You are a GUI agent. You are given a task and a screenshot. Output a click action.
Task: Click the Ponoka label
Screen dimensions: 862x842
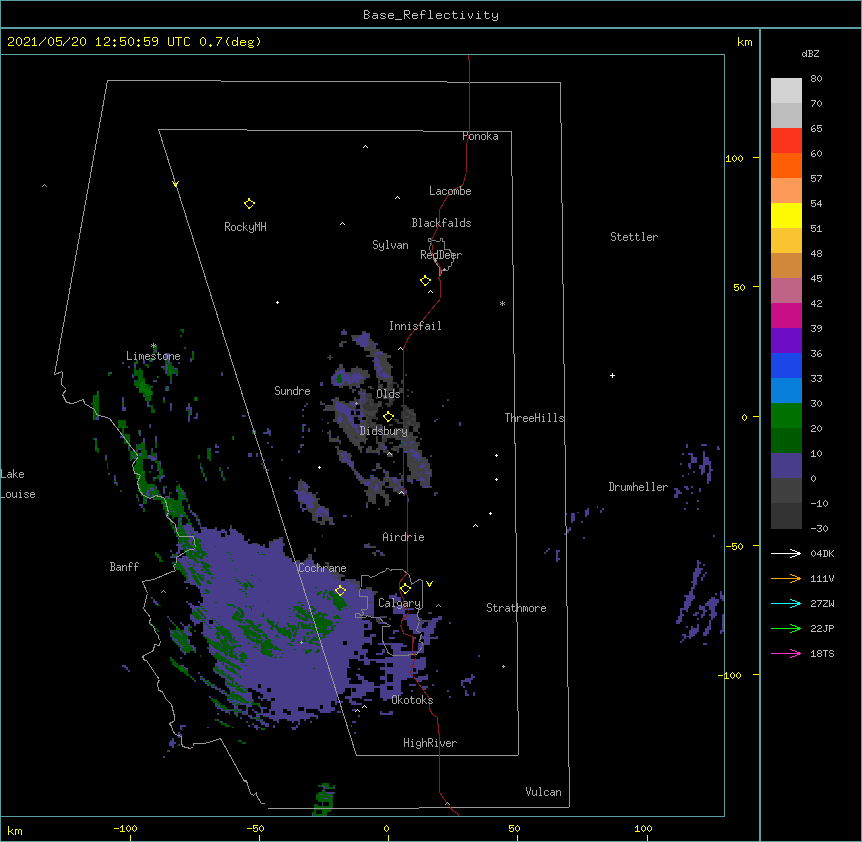480,136
